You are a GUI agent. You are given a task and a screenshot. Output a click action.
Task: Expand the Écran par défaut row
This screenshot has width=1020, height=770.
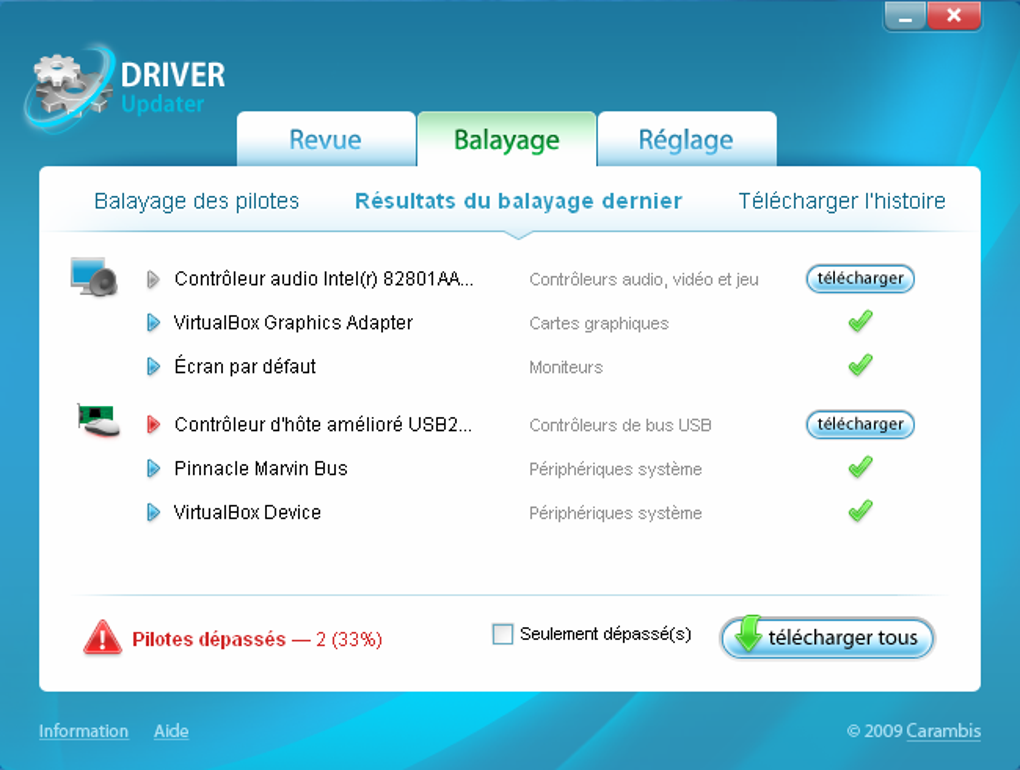click(x=153, y=367)
